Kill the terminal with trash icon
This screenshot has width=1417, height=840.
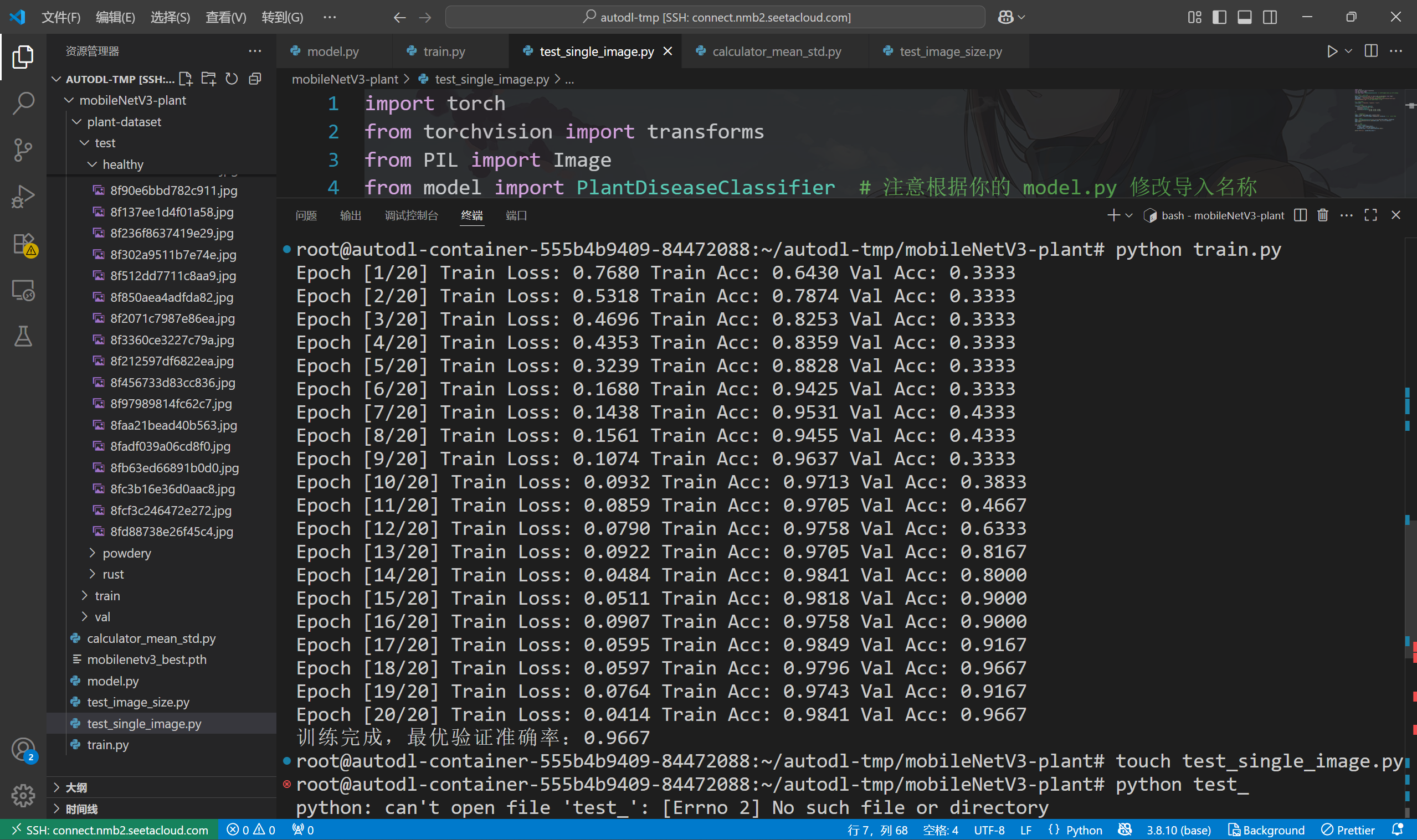pyautogui.click(x=1322, y=215)
